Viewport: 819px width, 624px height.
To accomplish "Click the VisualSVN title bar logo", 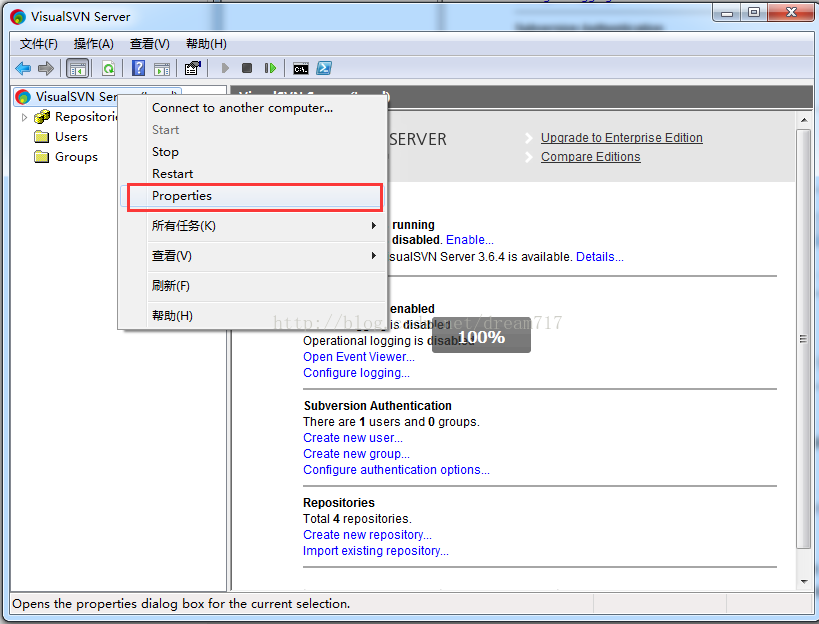I will click(x=18, y=17).
